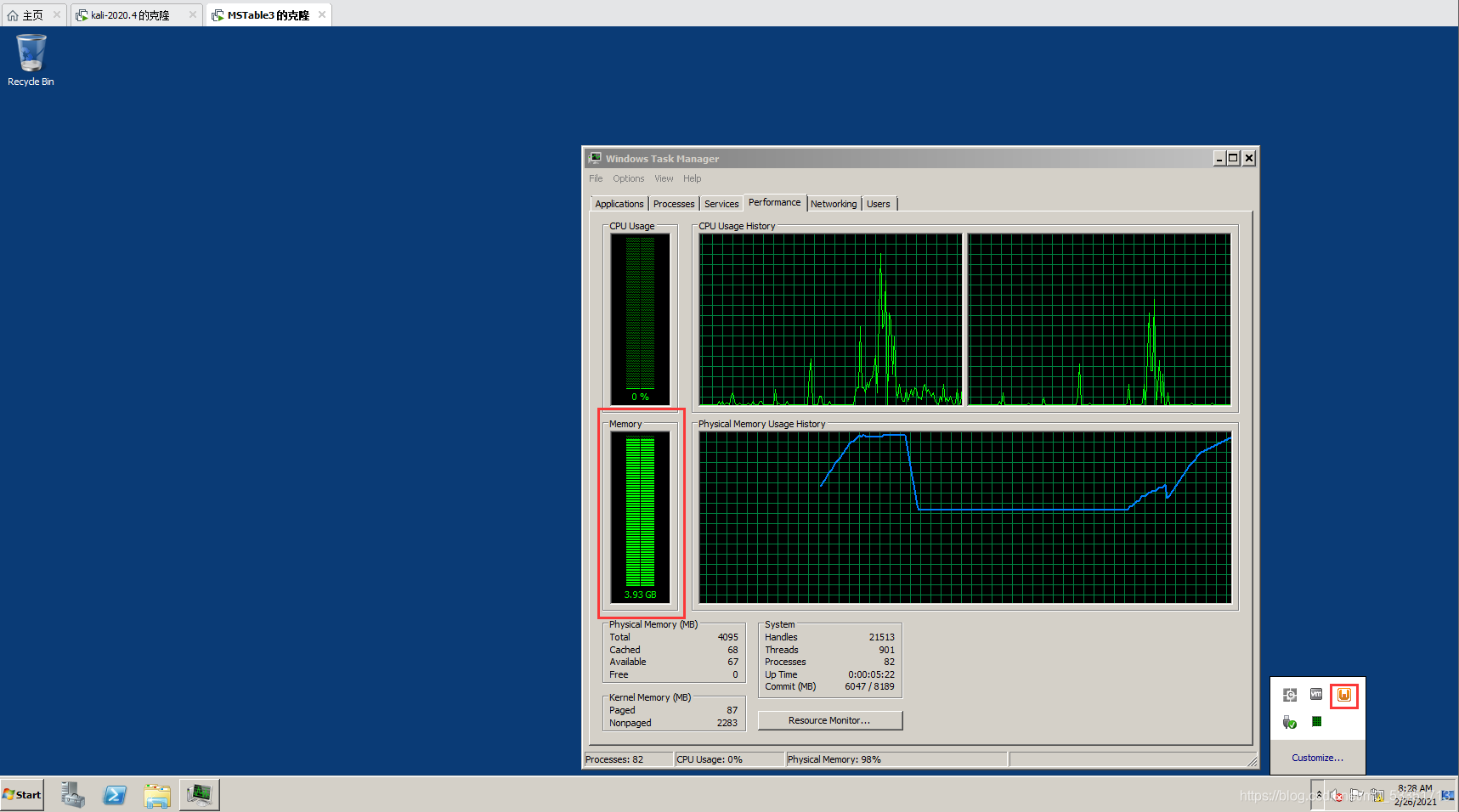Click the Physical Memory Usage History graph
Screen dimensions: 1459x812
[x=965, y=517]
